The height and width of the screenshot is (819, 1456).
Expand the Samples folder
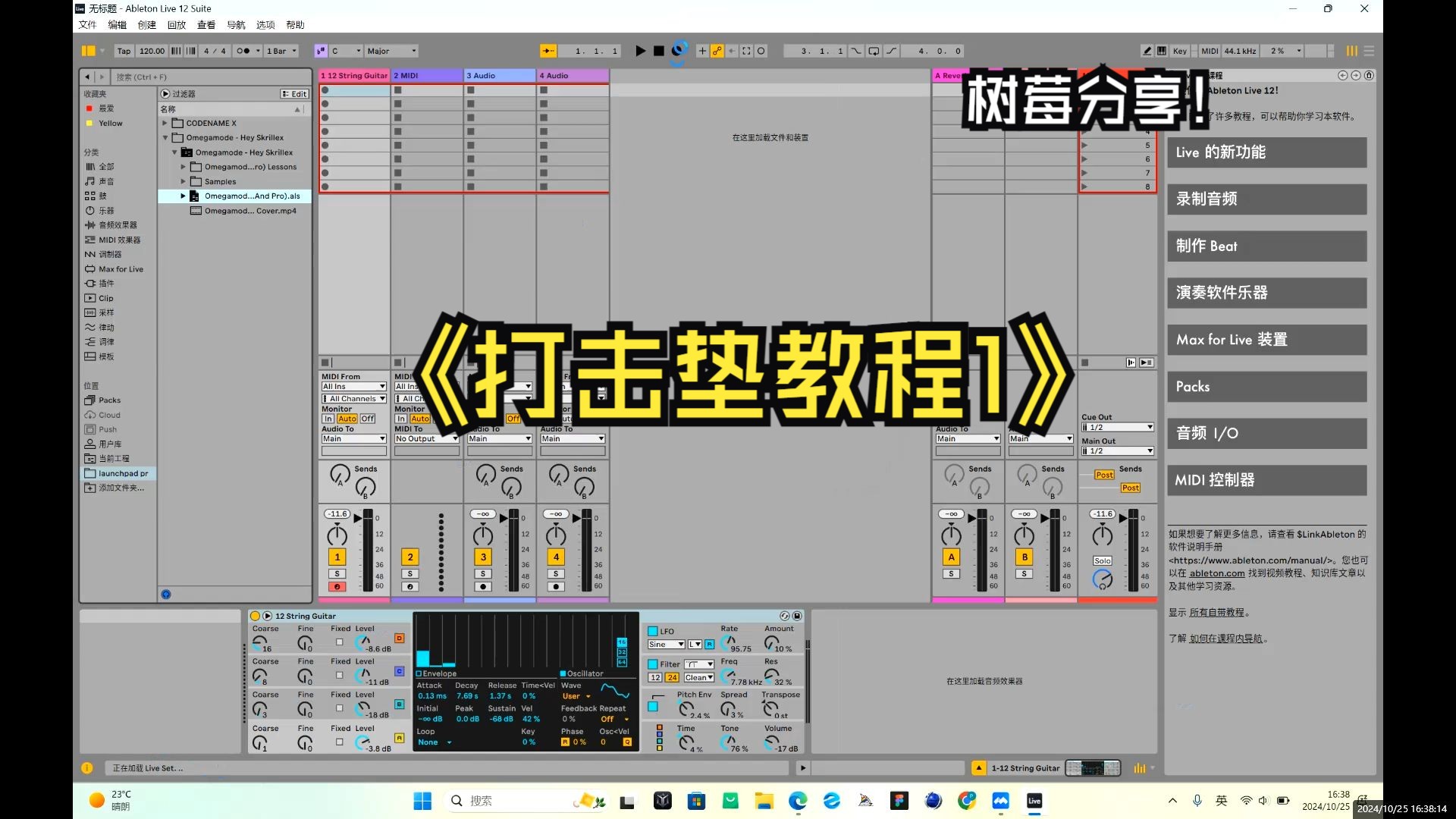click(183, 182)
